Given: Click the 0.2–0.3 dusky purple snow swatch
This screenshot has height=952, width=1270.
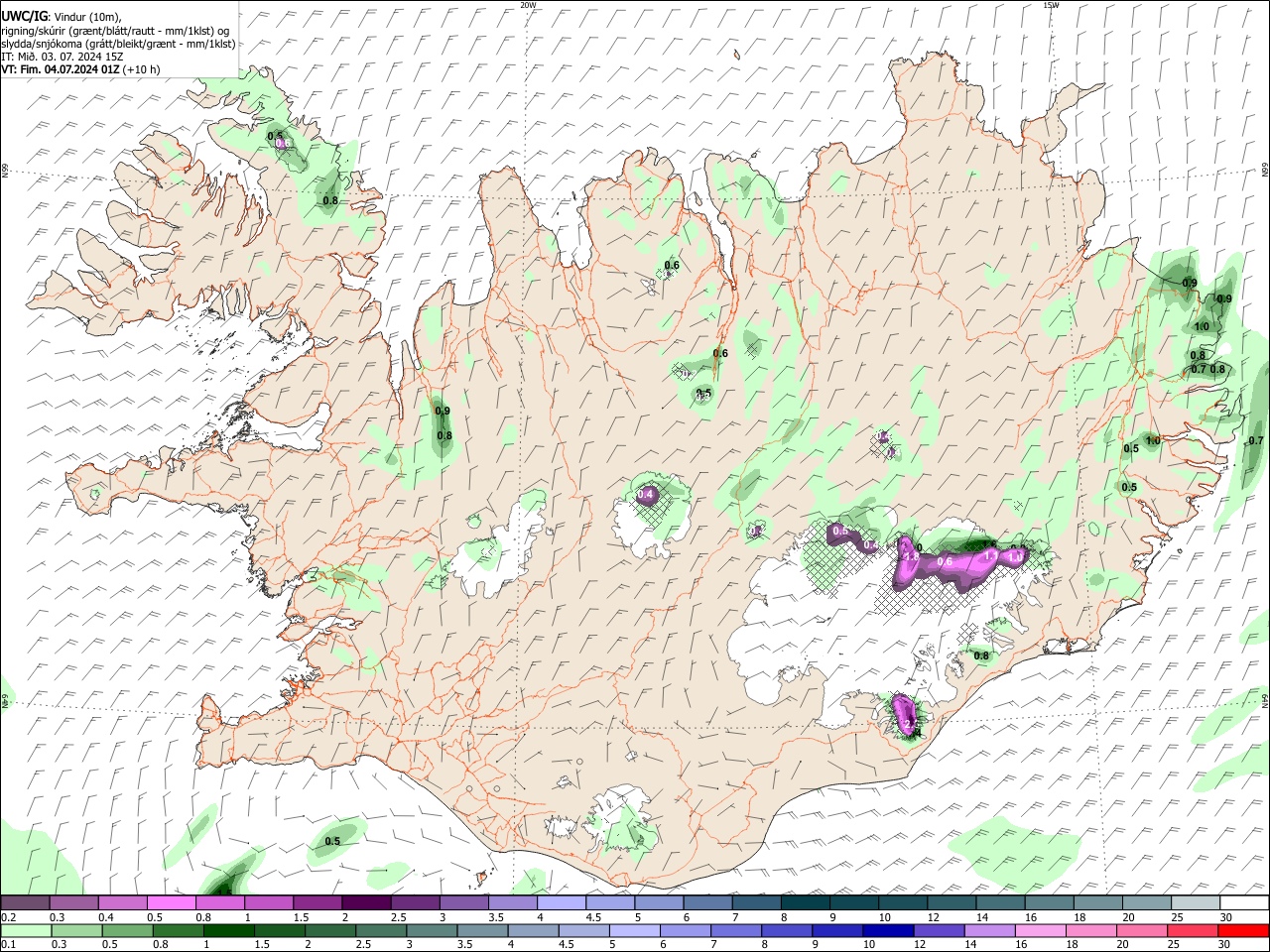Looking at the screenshot, I should point(25,903).
